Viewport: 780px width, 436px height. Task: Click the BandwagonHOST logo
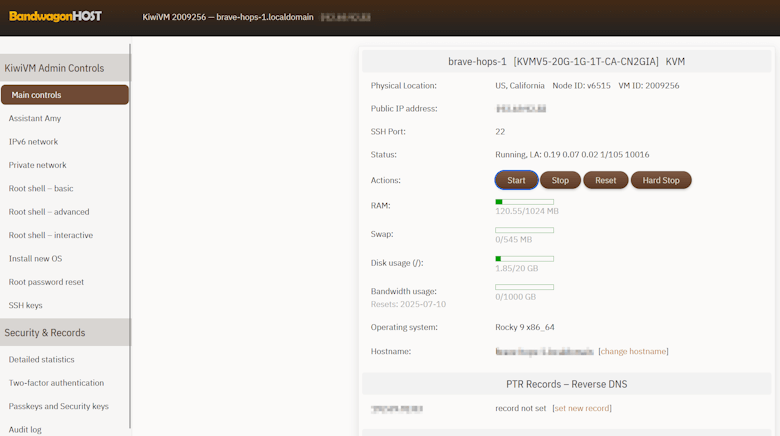[x=55, y=16]
